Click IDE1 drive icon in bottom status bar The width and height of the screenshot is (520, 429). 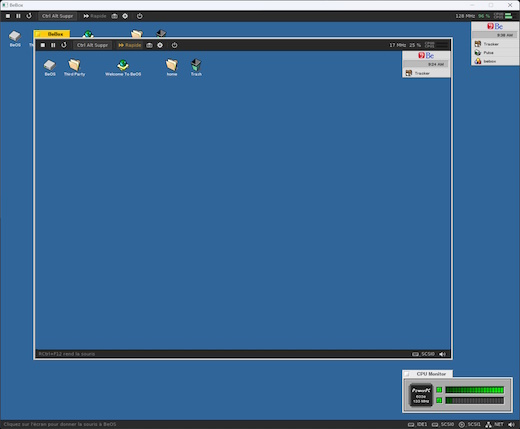point(411,424)
